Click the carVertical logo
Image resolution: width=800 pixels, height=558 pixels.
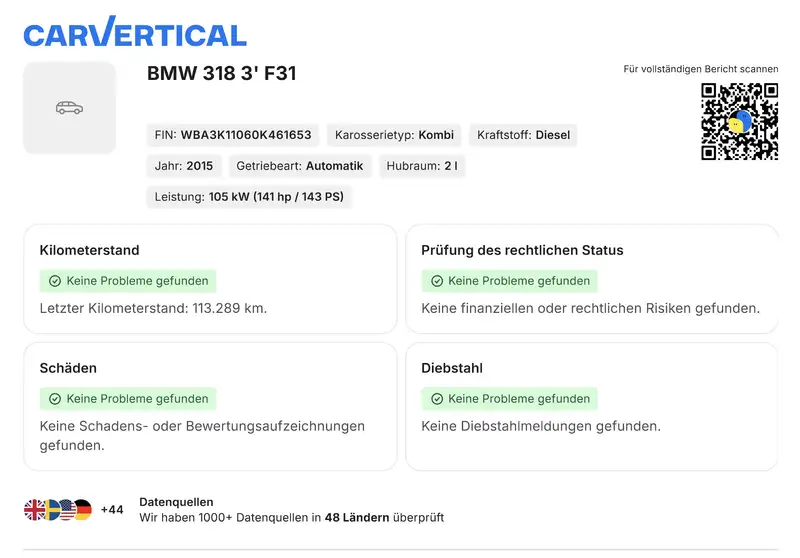[x=135, y=32]
